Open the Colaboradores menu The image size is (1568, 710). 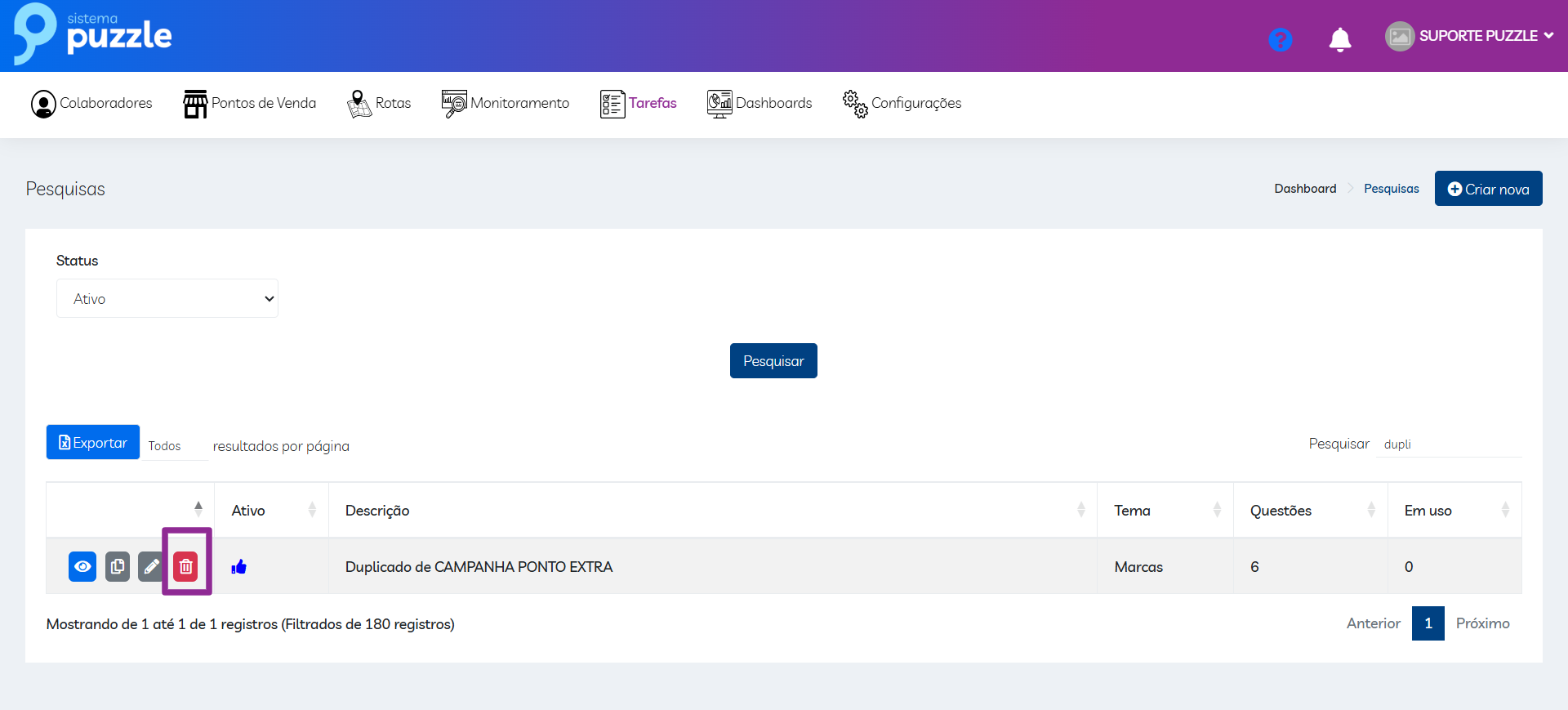pyautogui.click(x=91, y=104)
